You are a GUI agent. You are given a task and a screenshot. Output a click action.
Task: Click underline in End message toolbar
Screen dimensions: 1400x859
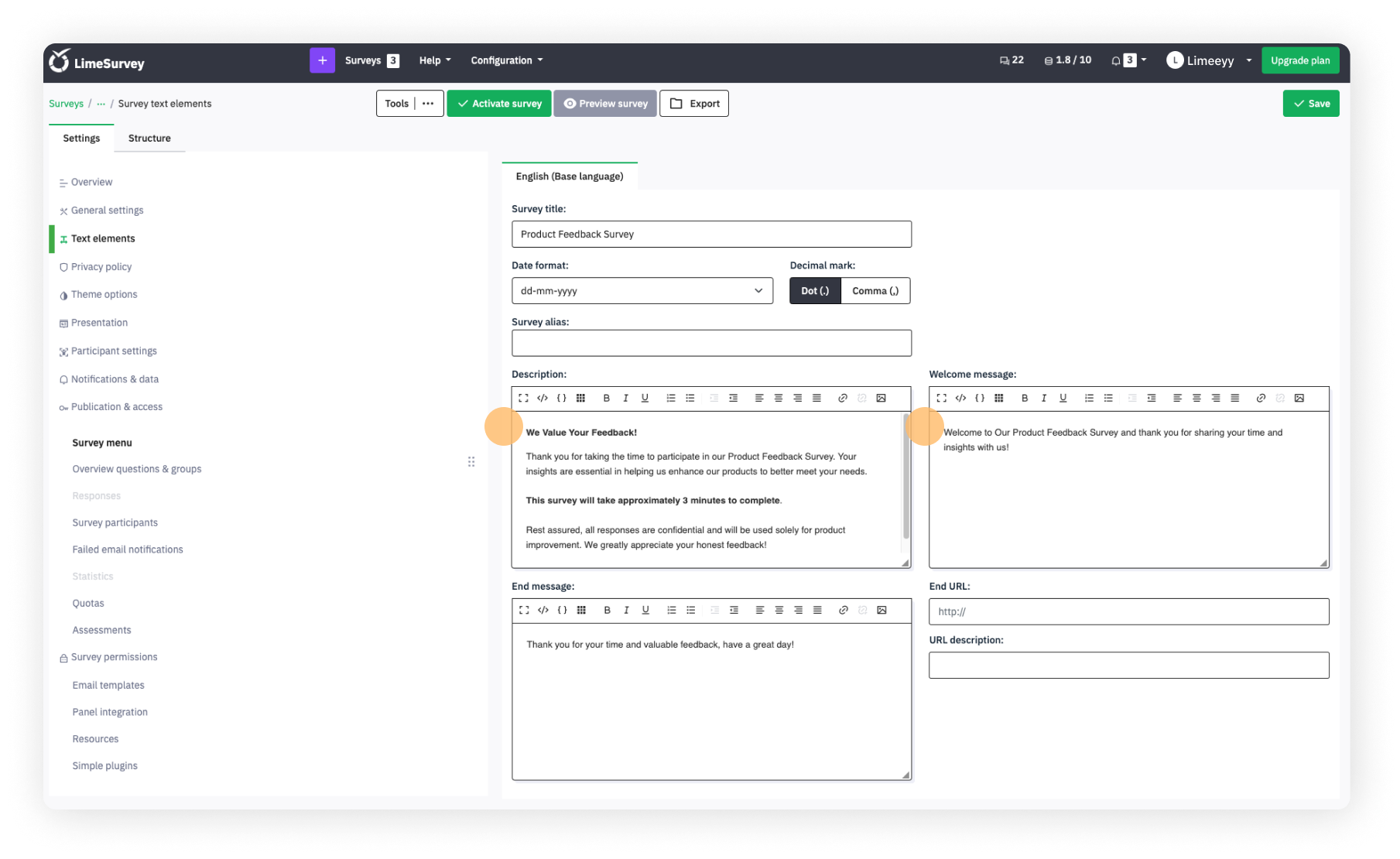click(645, 610)
